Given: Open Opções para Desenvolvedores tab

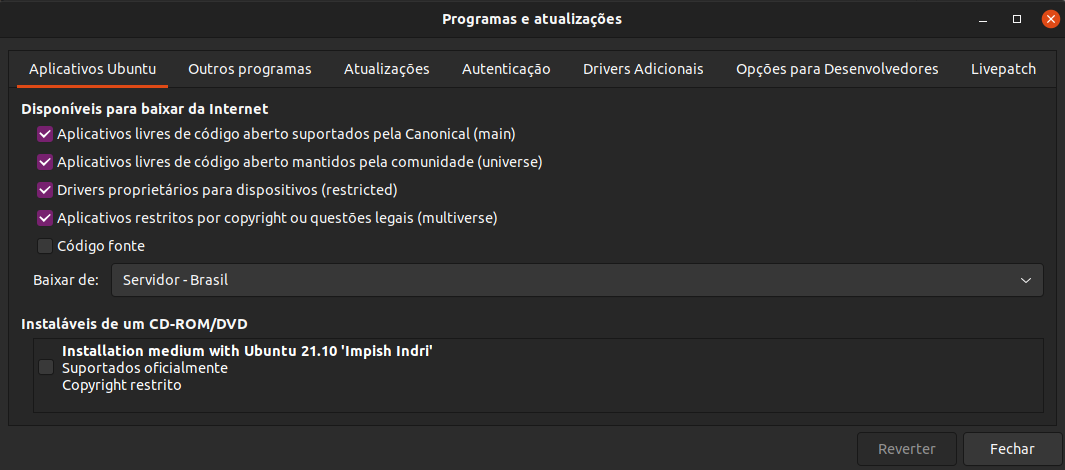Looking at the screenshot, I should point(837,69).
